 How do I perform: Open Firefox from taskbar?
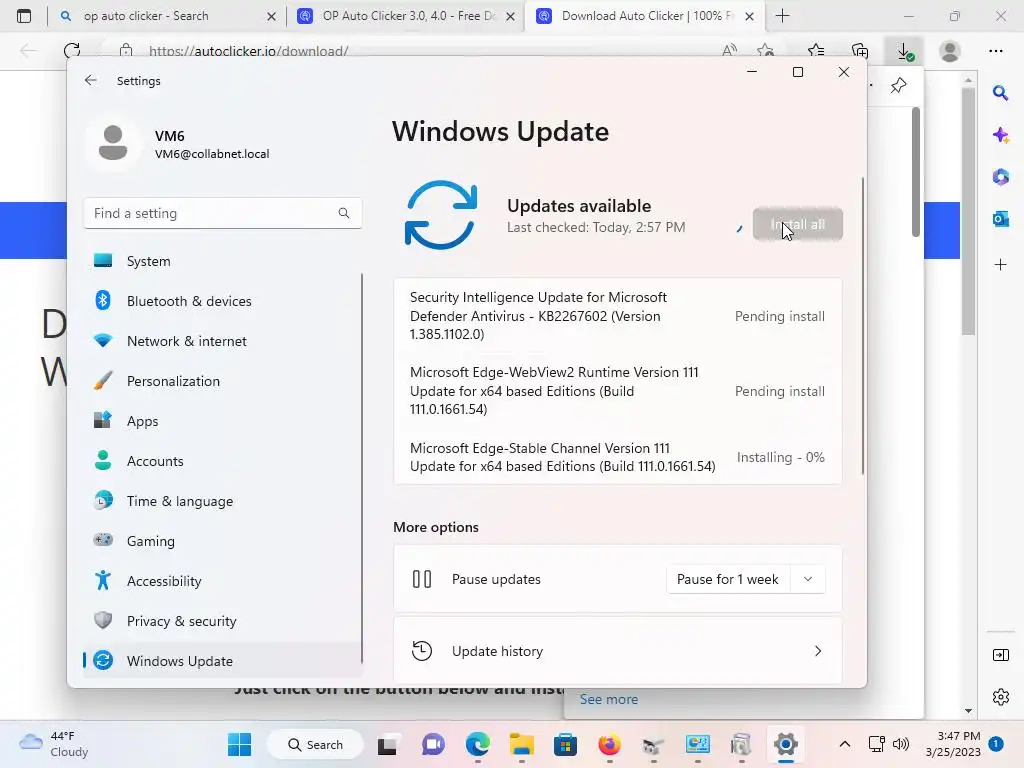click(609, 744)
